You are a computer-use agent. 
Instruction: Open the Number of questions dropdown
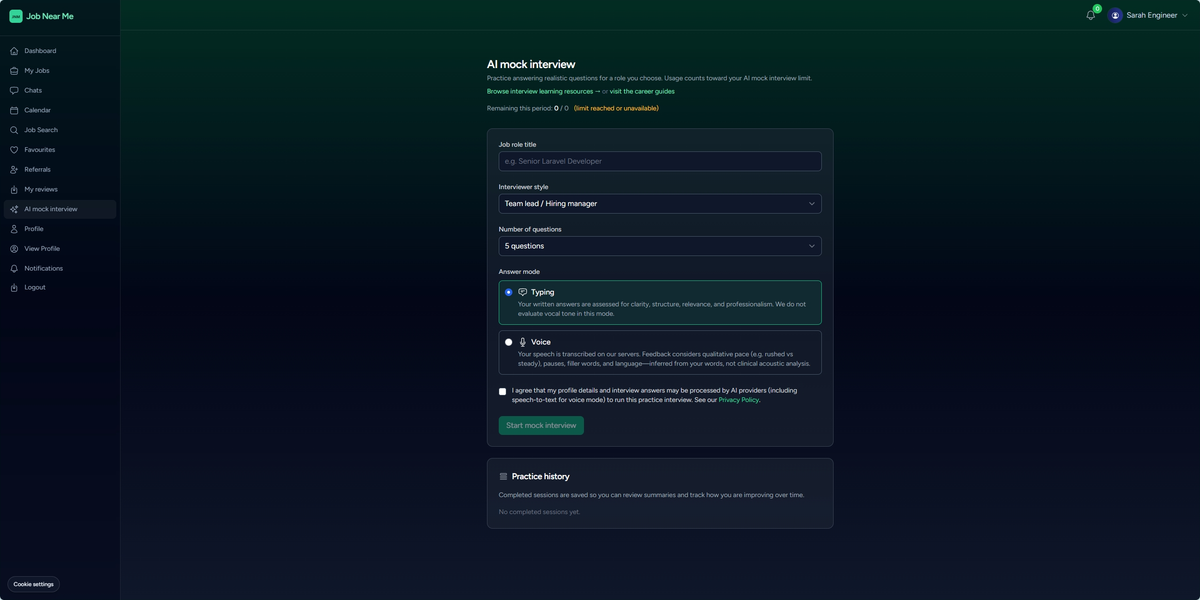click(x=660, y=246)
